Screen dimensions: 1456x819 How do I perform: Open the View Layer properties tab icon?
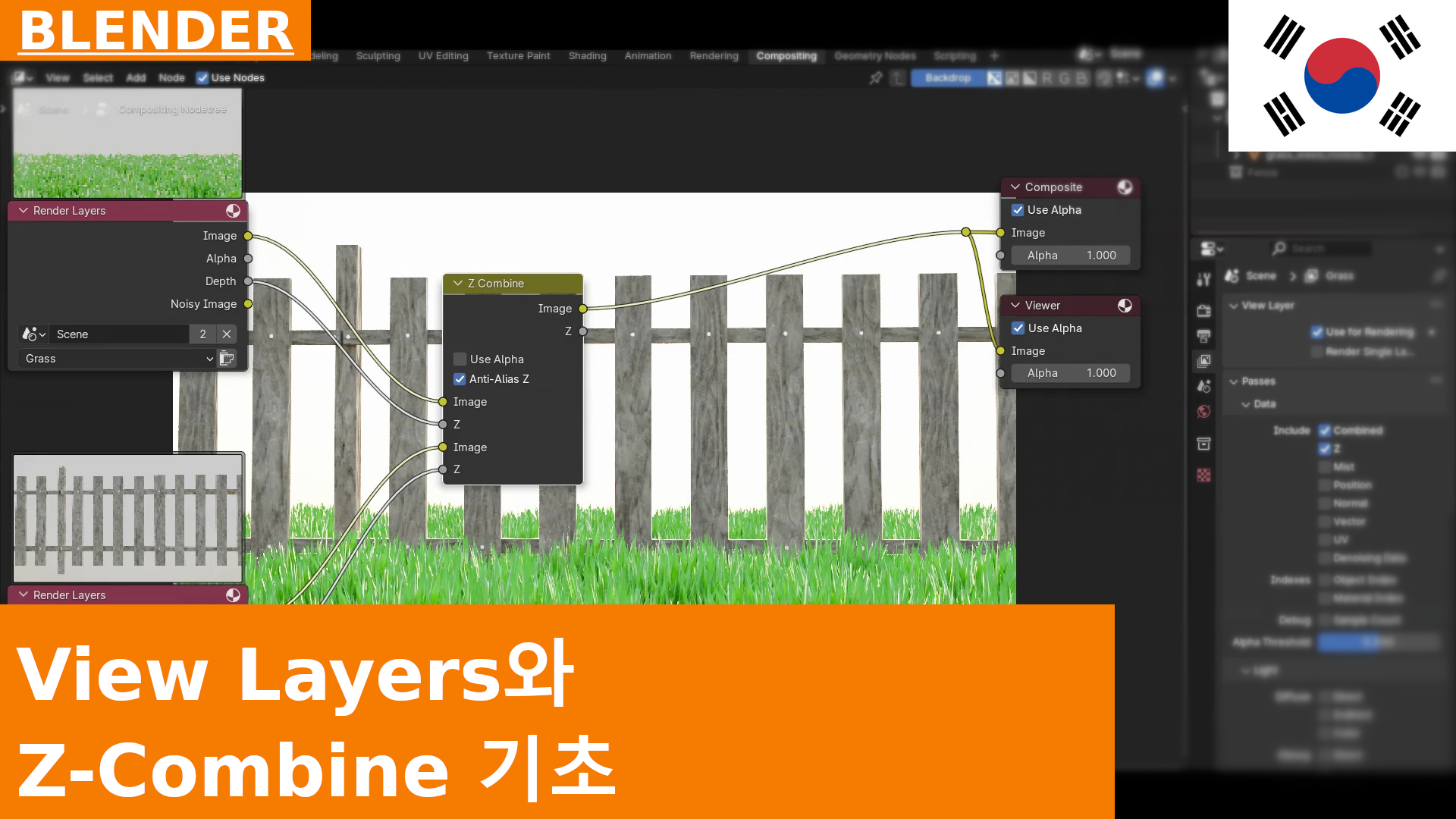click(x=1203, y=361)
